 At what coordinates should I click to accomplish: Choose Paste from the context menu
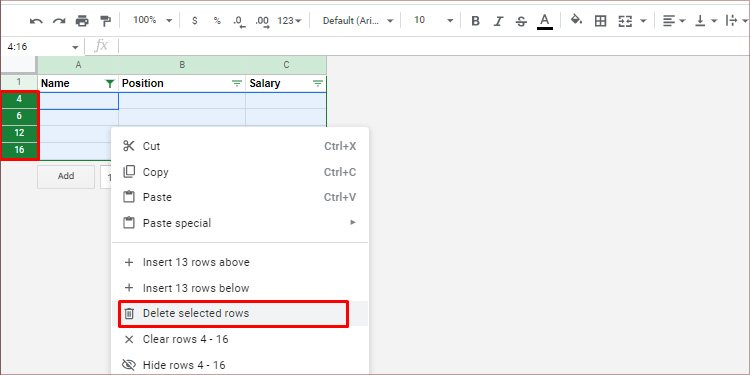[240, 197]
